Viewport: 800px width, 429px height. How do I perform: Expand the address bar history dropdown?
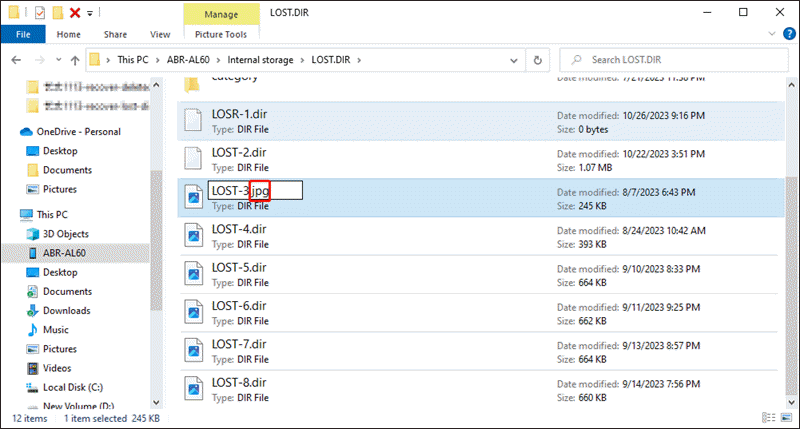point(514,60)
